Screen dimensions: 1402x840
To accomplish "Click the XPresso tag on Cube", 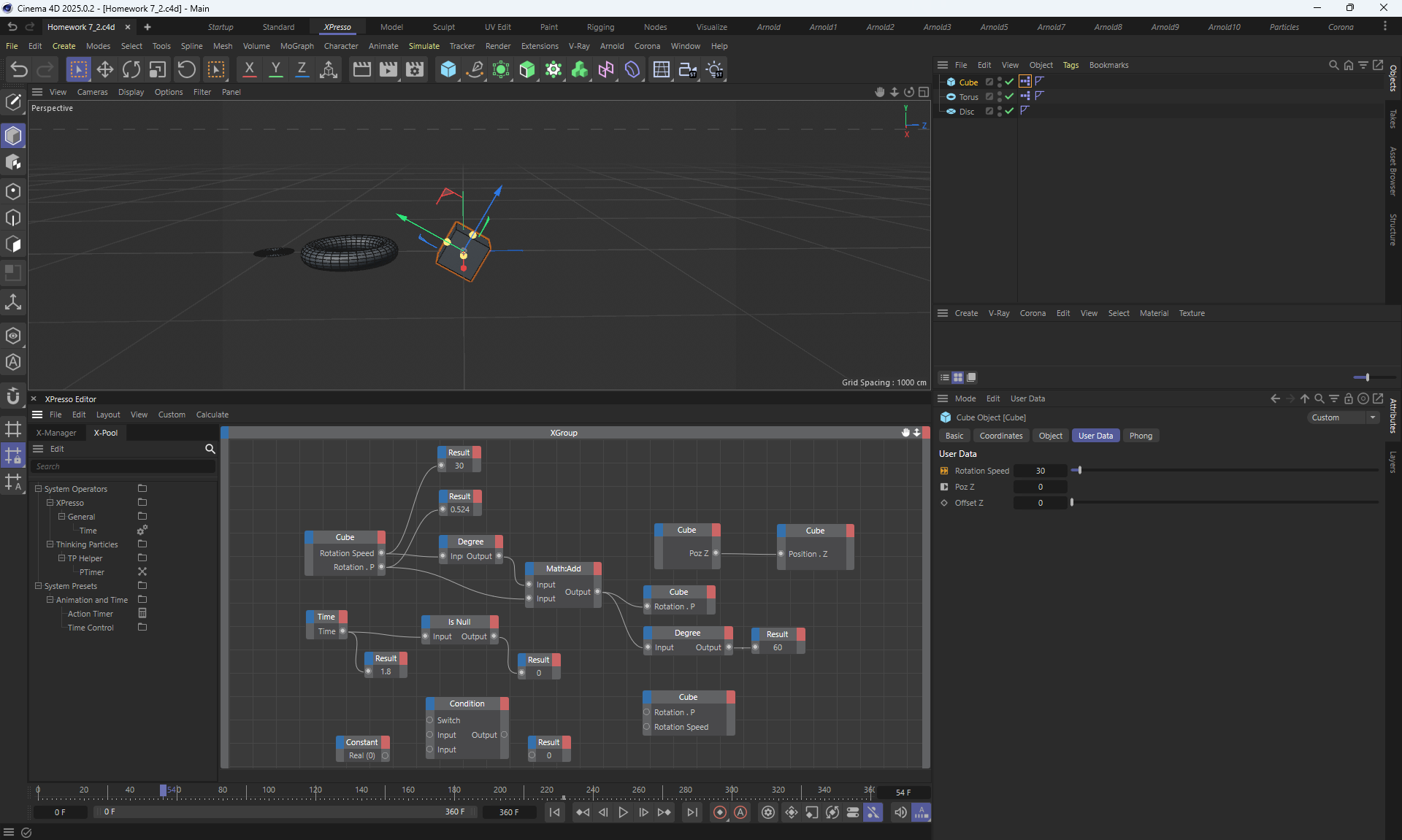I will coord(1024,82).
